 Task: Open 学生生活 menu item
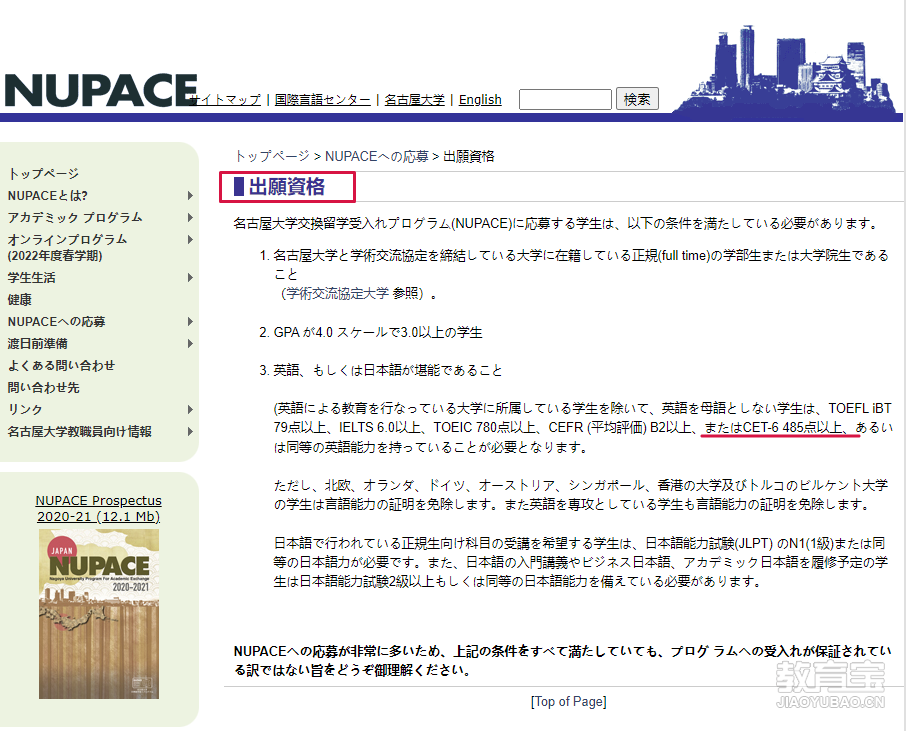point(31,277)
